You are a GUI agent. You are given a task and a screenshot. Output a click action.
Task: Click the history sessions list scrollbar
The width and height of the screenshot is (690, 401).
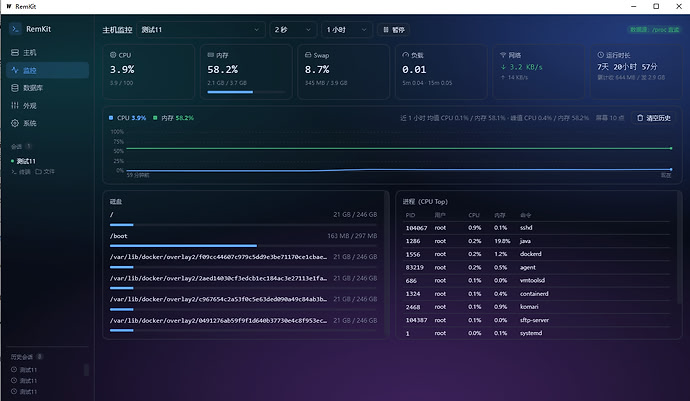(86, 370)
